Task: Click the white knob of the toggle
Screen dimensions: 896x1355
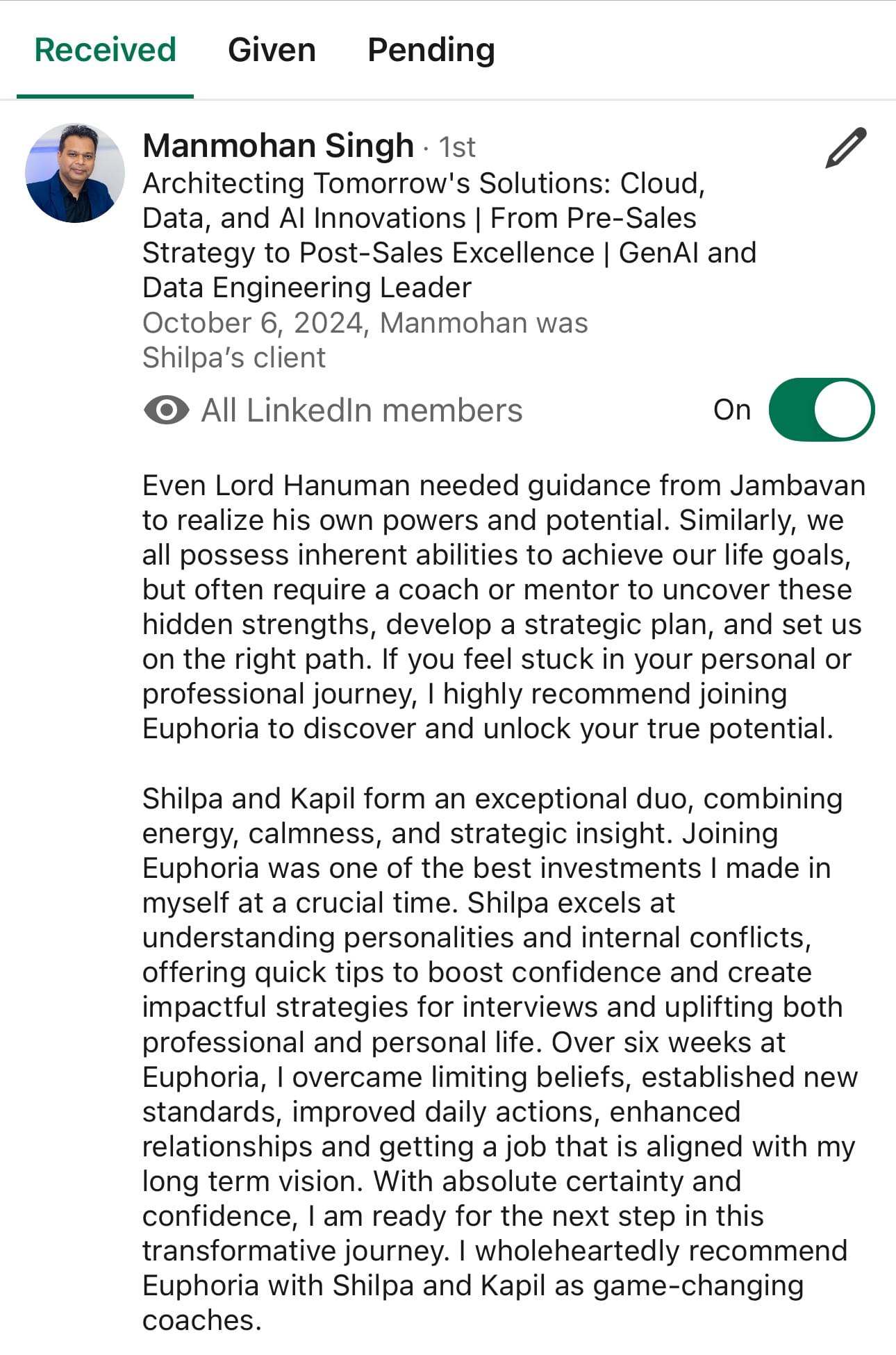Action: [x=843, y=410]
